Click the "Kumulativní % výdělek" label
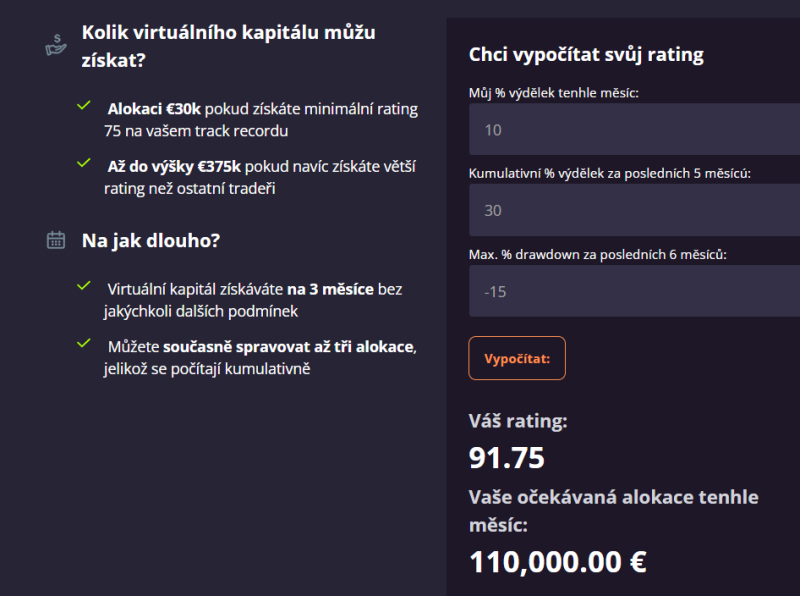 click(609, 173)
